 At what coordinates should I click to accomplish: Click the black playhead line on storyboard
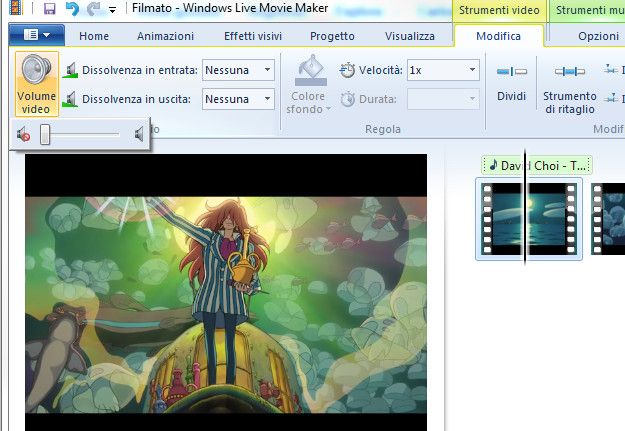(x=525, y=207)
